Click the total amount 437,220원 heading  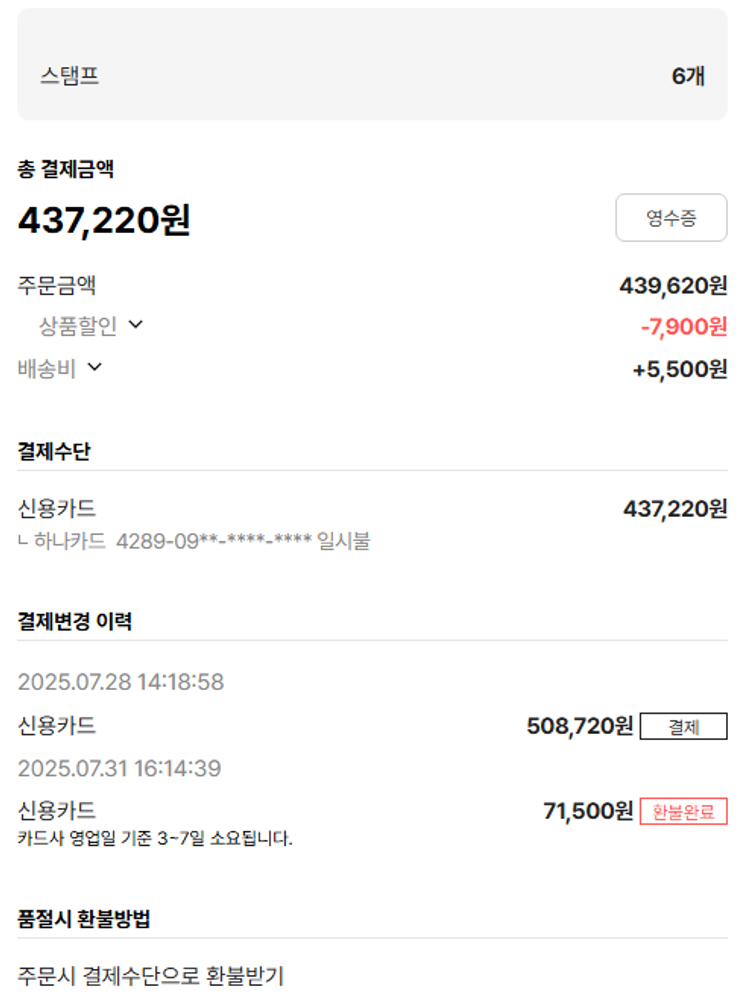[104, 220]
